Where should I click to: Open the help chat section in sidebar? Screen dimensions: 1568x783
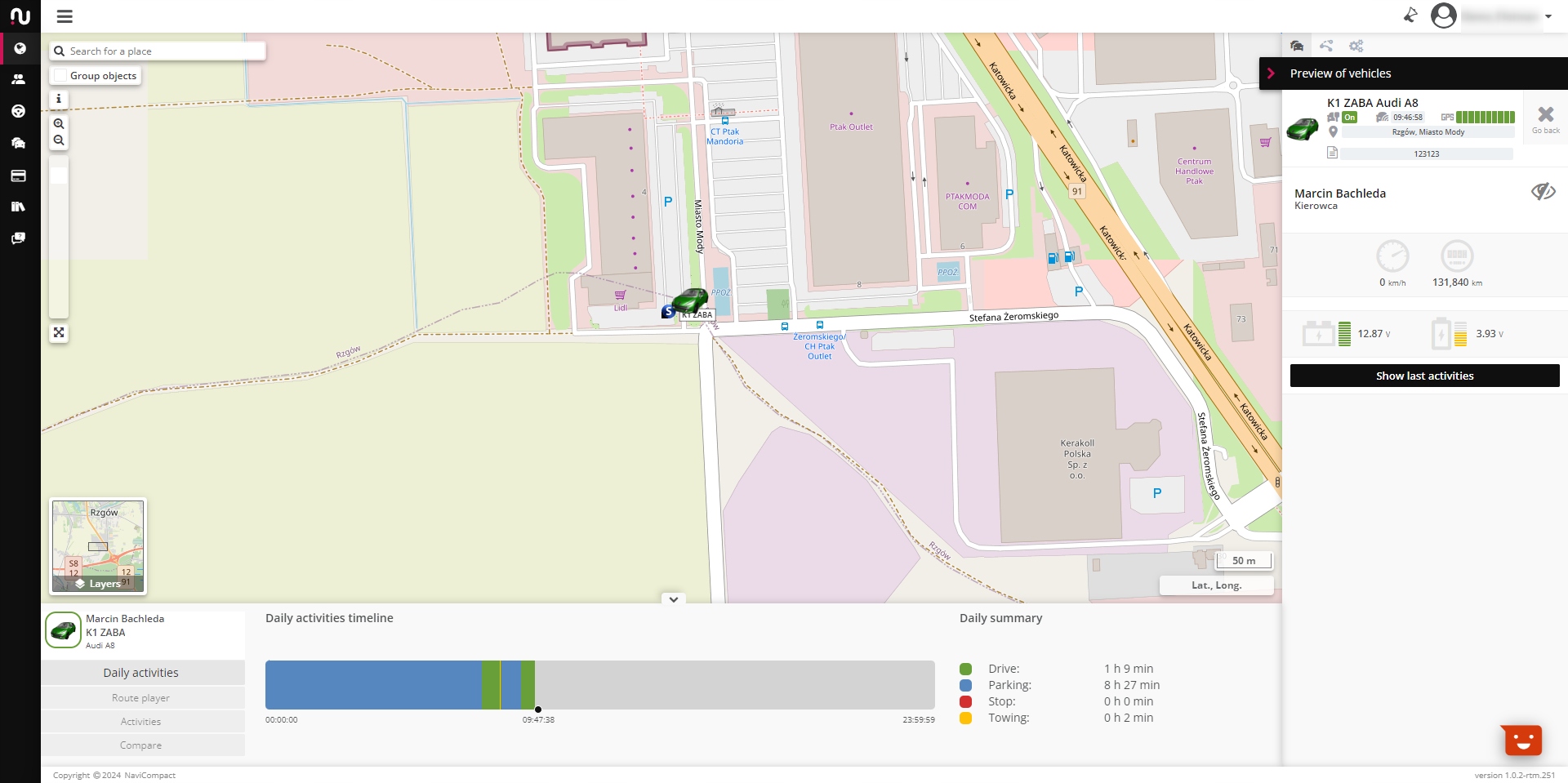point(19,238)
